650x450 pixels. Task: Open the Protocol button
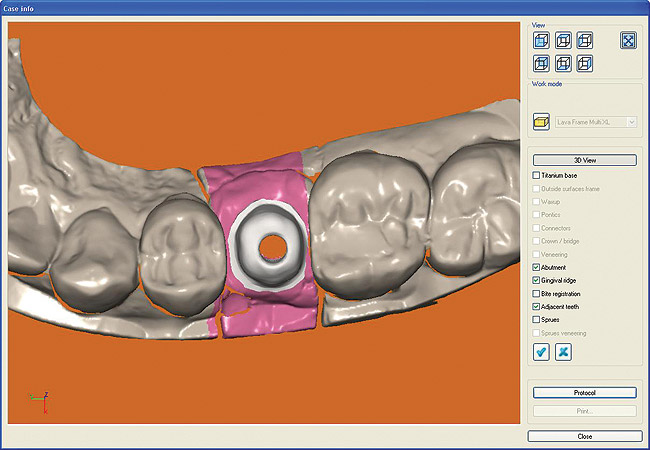[584, 393]
